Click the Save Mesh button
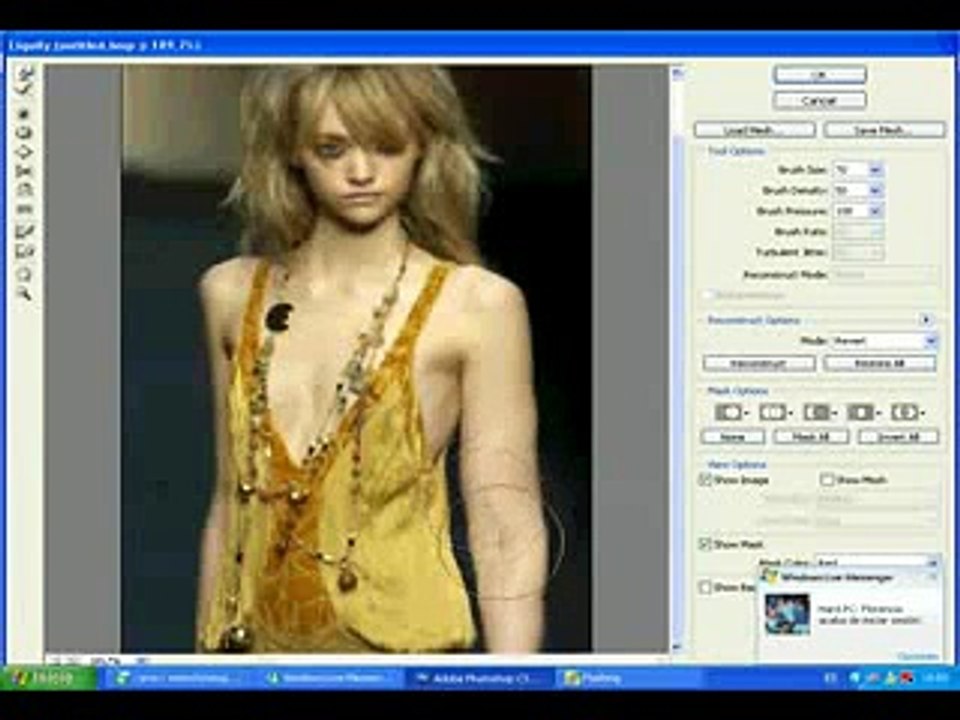Viewport: 960px width, 720px height. (884, 130)
